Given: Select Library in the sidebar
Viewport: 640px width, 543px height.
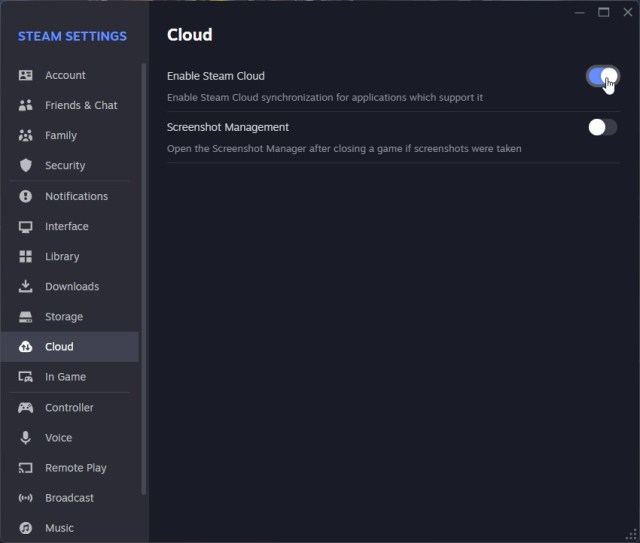Looking at the screenshot, I should 70,256.
